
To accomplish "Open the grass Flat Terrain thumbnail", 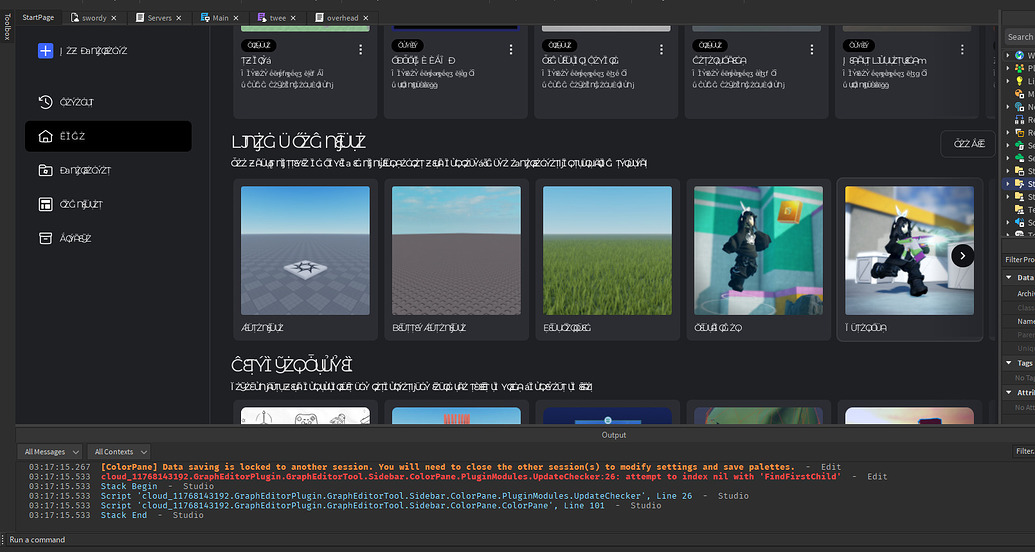I will [x=607, y=250].
